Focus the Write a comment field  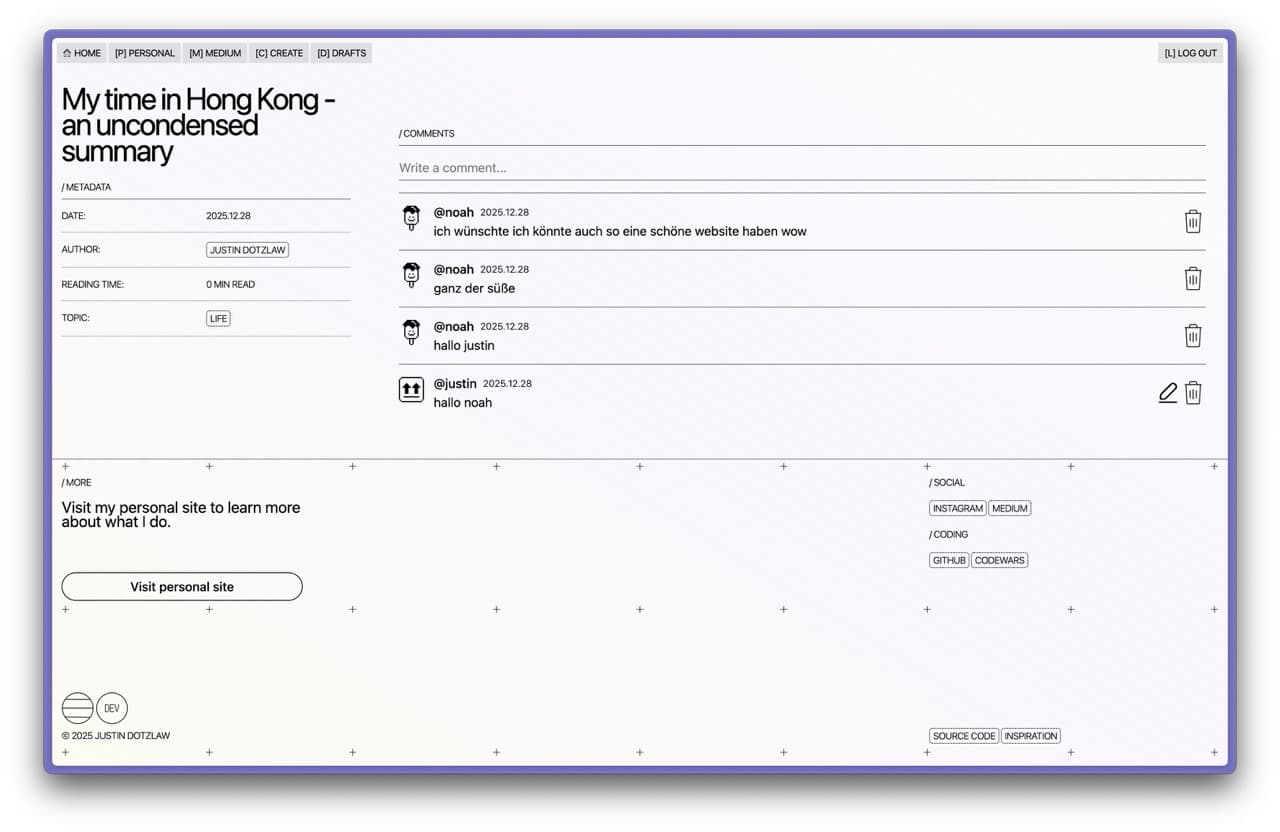[x=800, y=168]
